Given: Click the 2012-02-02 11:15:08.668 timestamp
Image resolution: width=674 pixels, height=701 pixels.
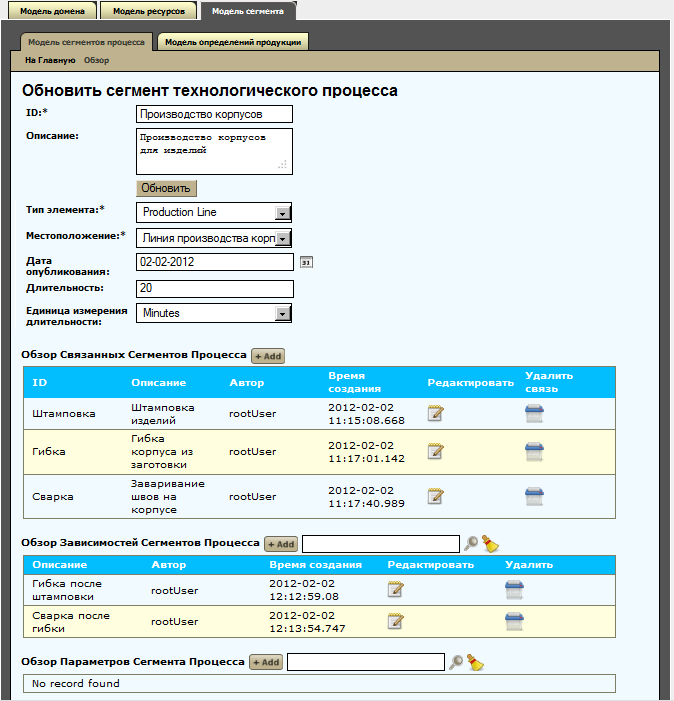Looking at the screenshot, I should (366, 414).
